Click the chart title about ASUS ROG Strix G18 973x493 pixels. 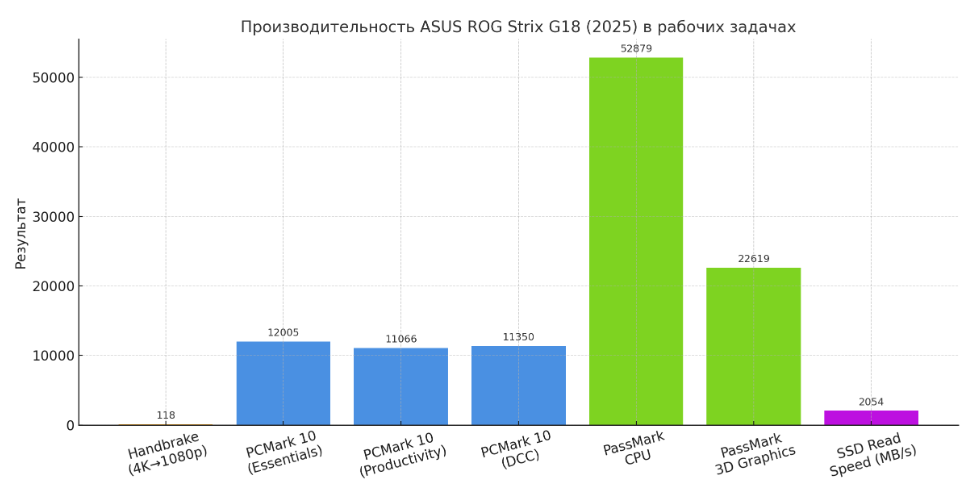click(518, 27)
